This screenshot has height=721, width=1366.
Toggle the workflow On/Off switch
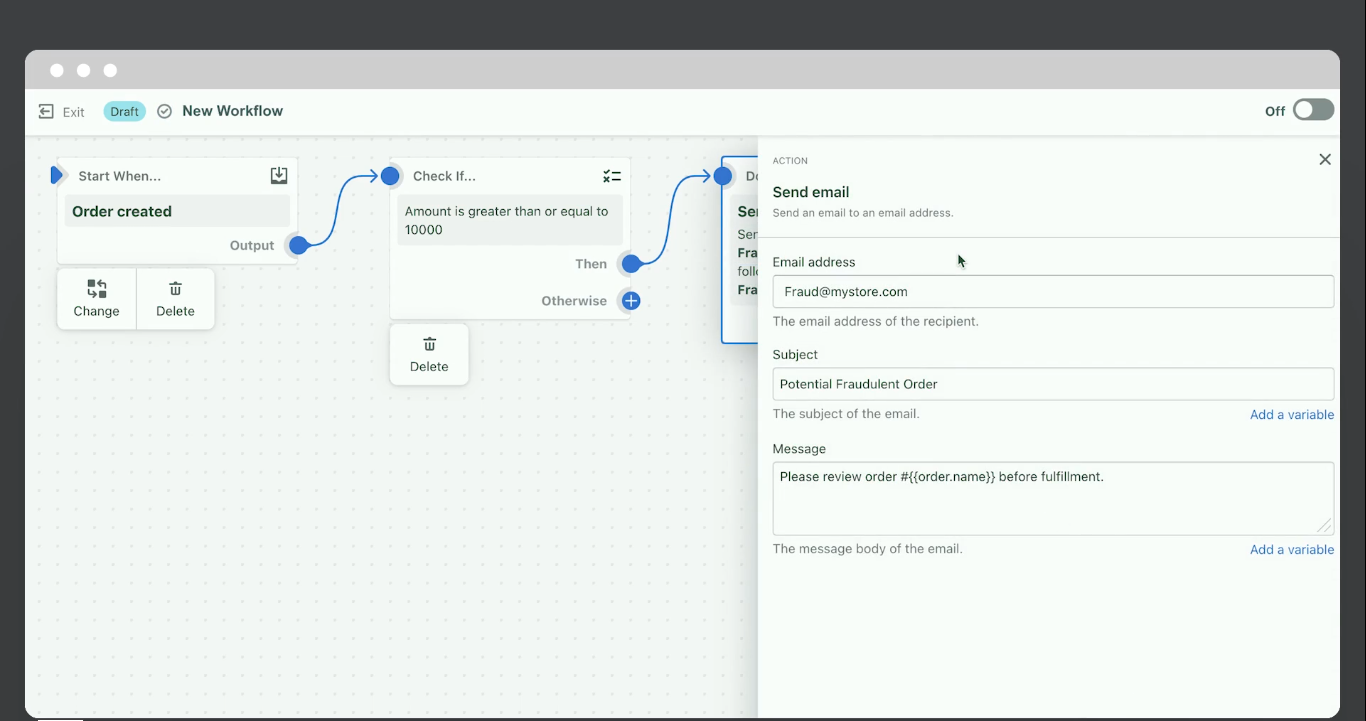coord(1313,110)
